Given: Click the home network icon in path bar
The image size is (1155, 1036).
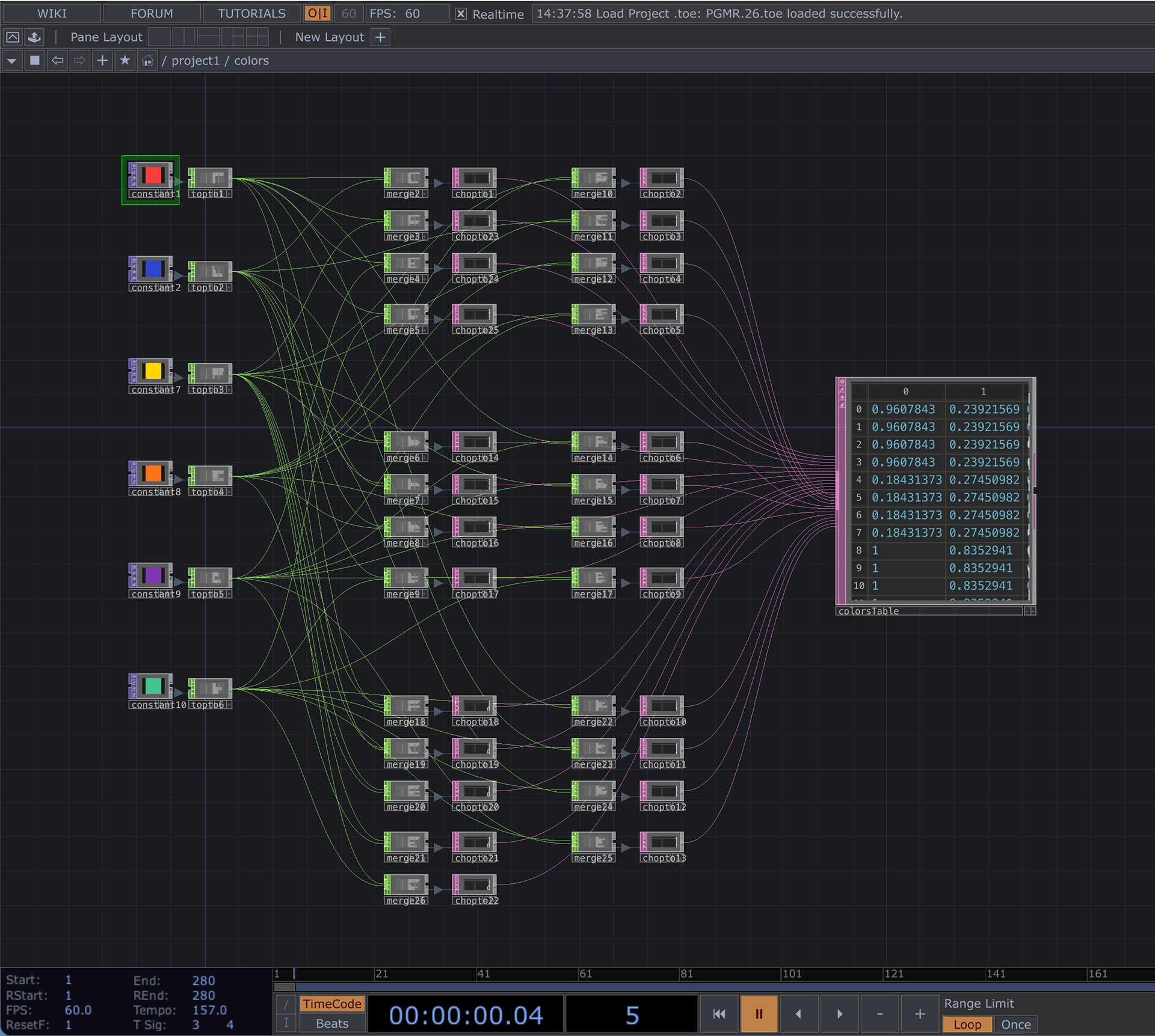Looking at the screenshot, I should (147, 61).
